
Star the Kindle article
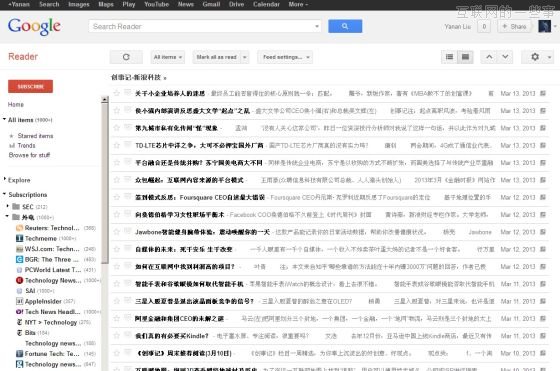pos(116,336)
